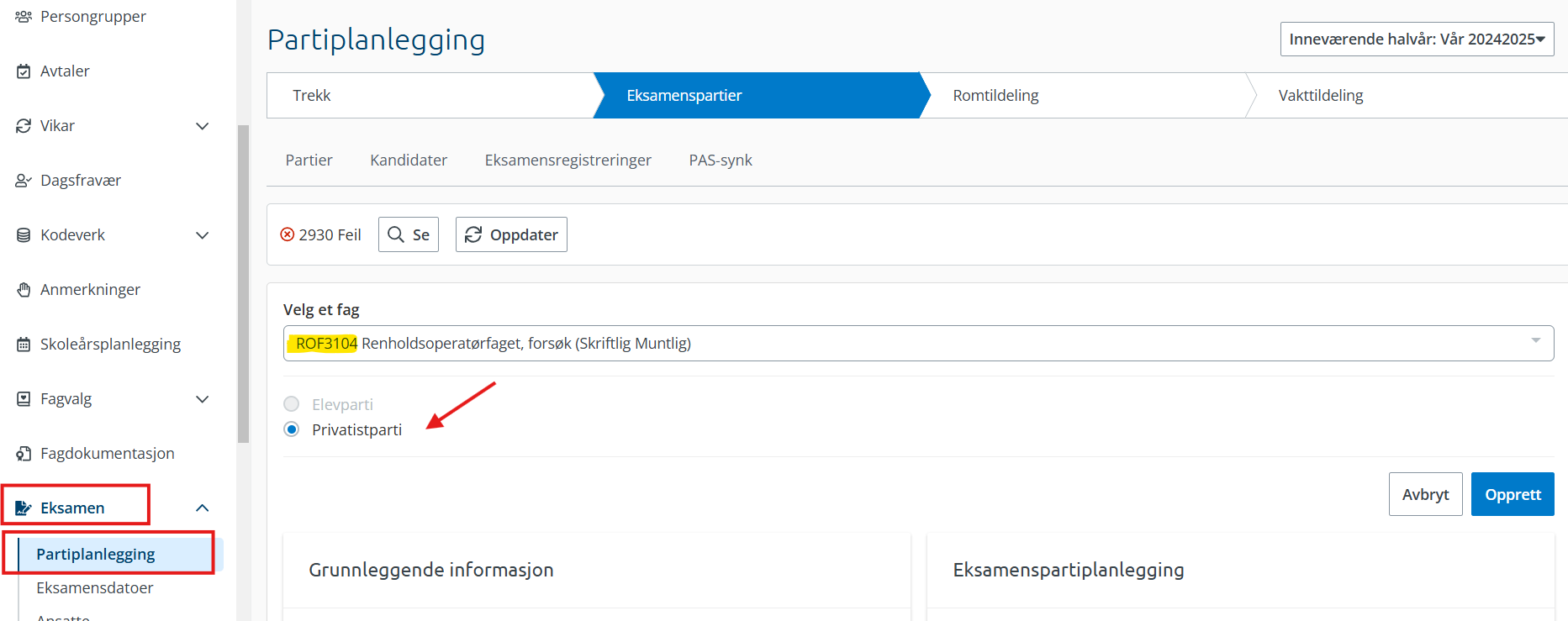
Task: Open the Inneværende halvår semester dropdown
Action: [1417, 39]
